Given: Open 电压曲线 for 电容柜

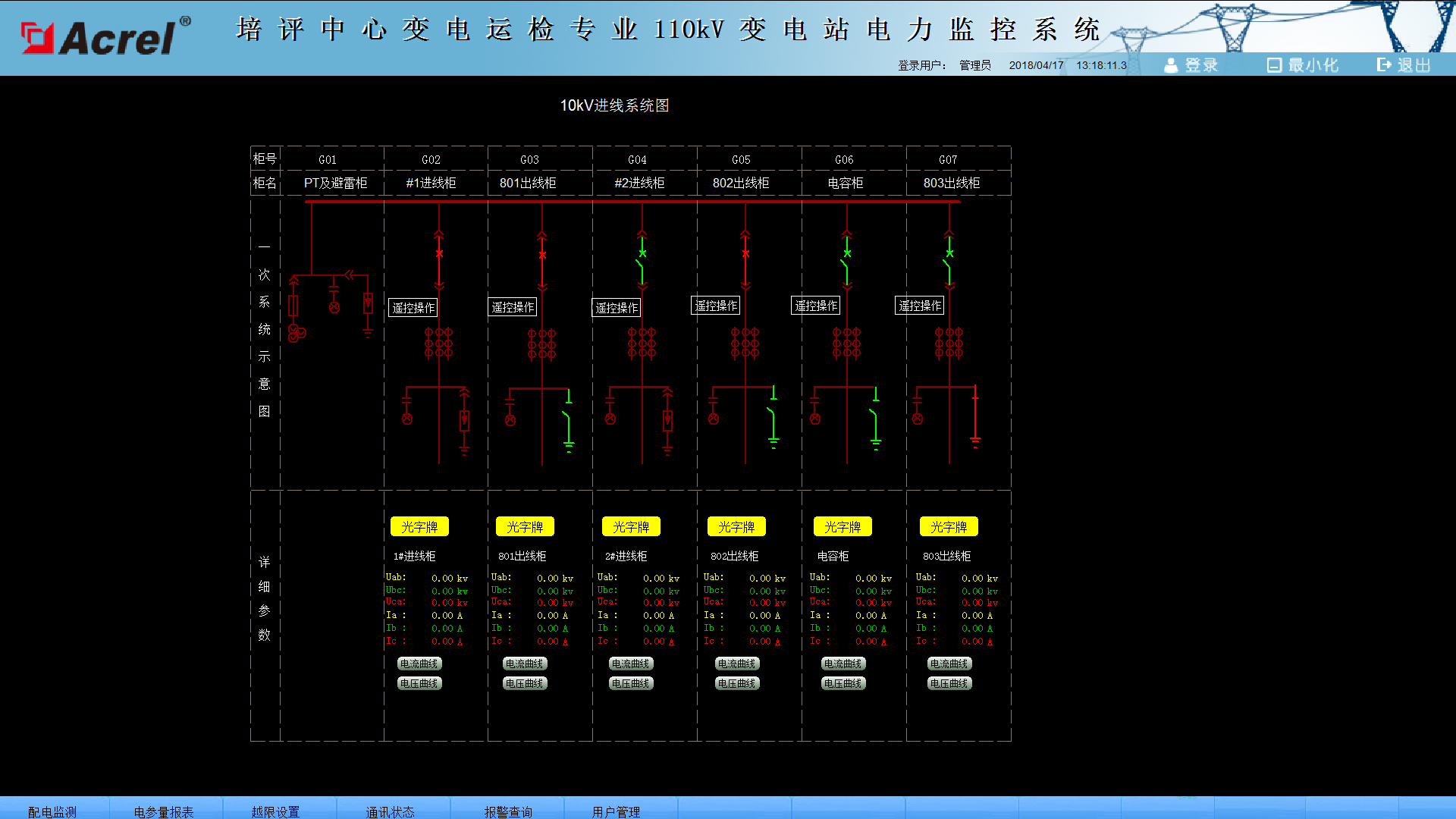Looking at the screenshot, I should click(x=843, y=683).
